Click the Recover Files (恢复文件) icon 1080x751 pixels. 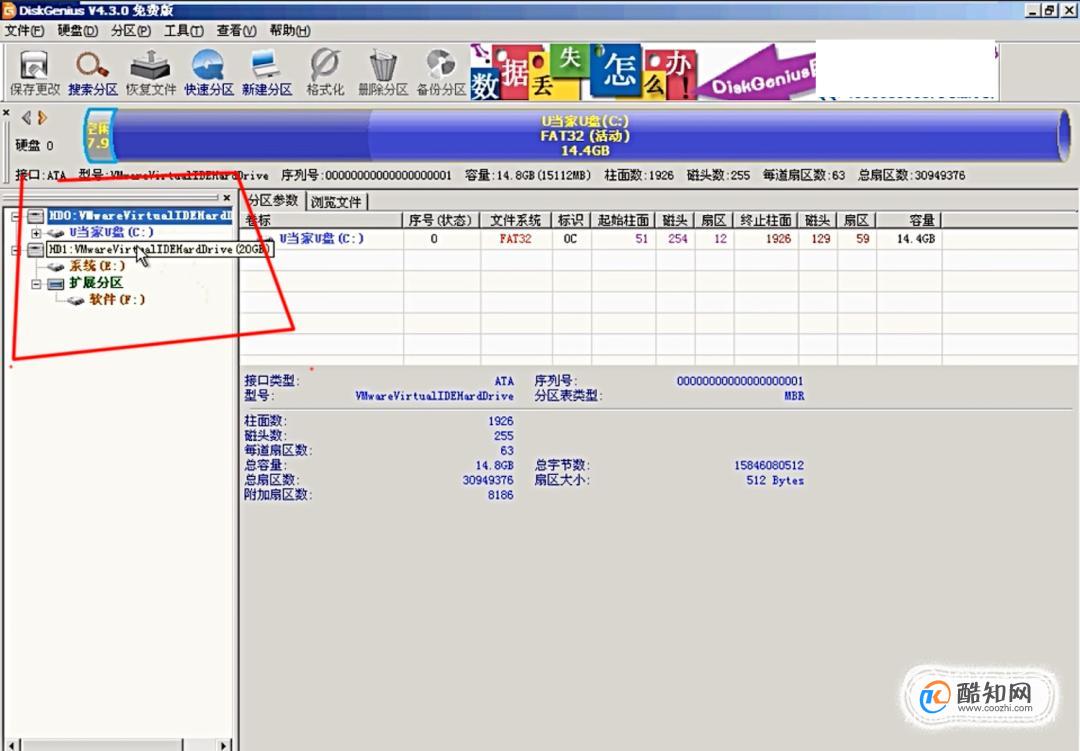(x=150, y=73)
